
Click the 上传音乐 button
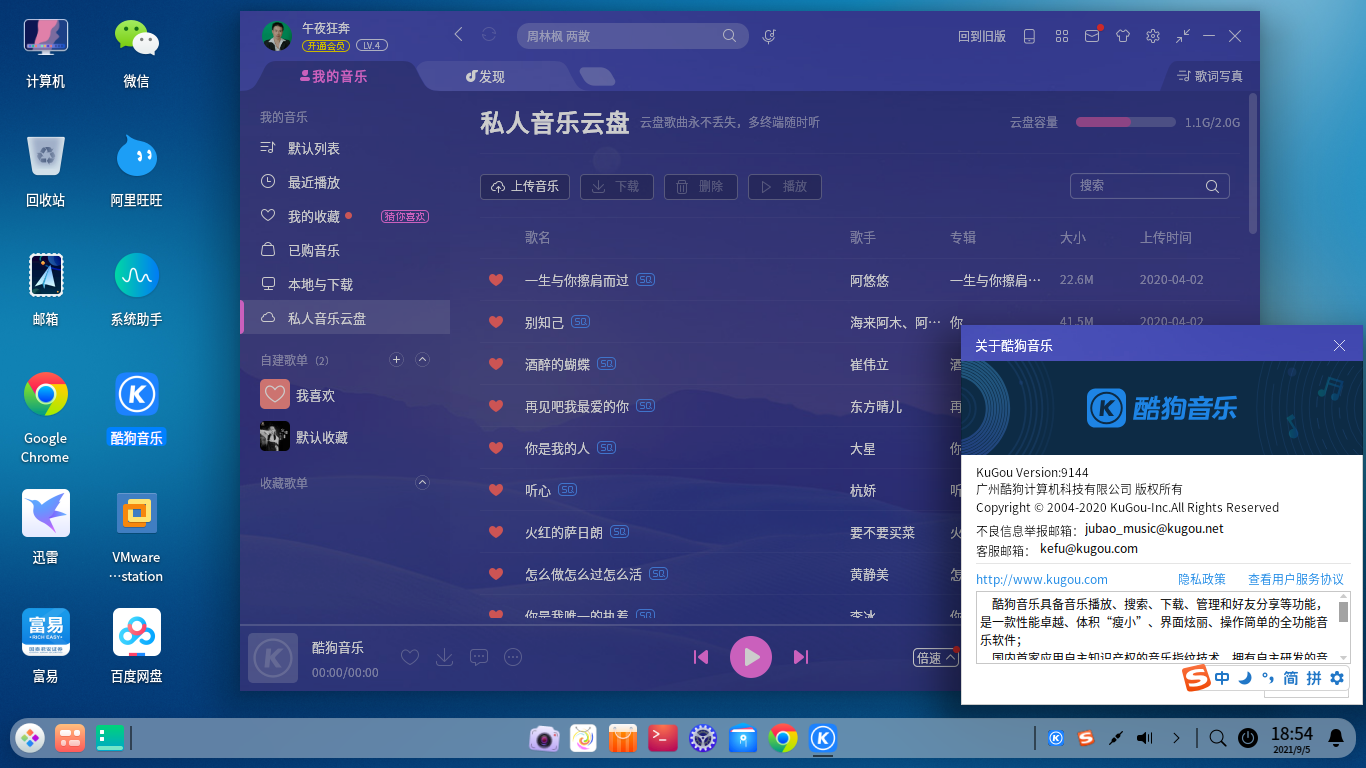point(525,186)
